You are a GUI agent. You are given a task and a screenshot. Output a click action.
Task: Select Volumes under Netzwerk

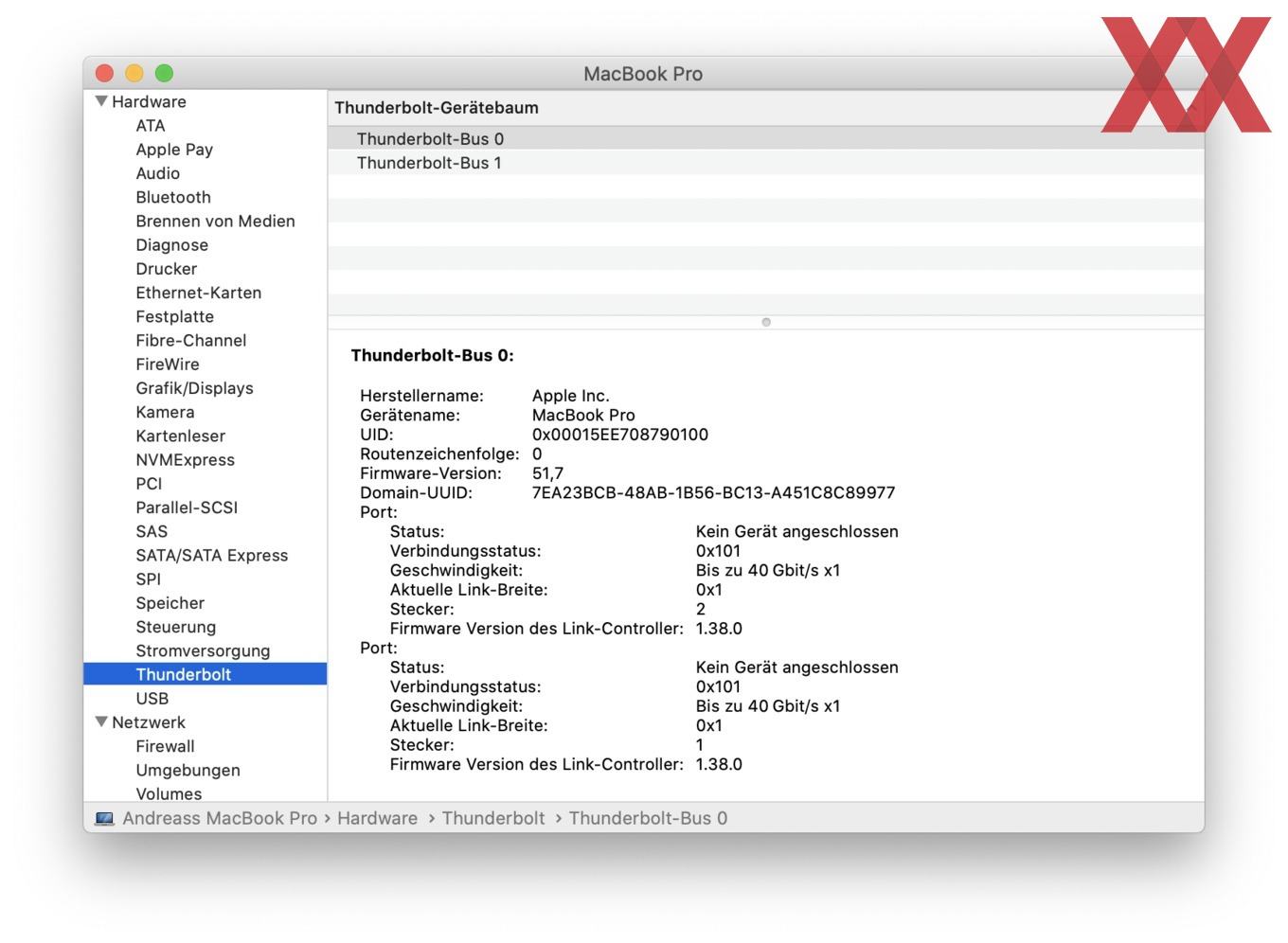point(170,793)
